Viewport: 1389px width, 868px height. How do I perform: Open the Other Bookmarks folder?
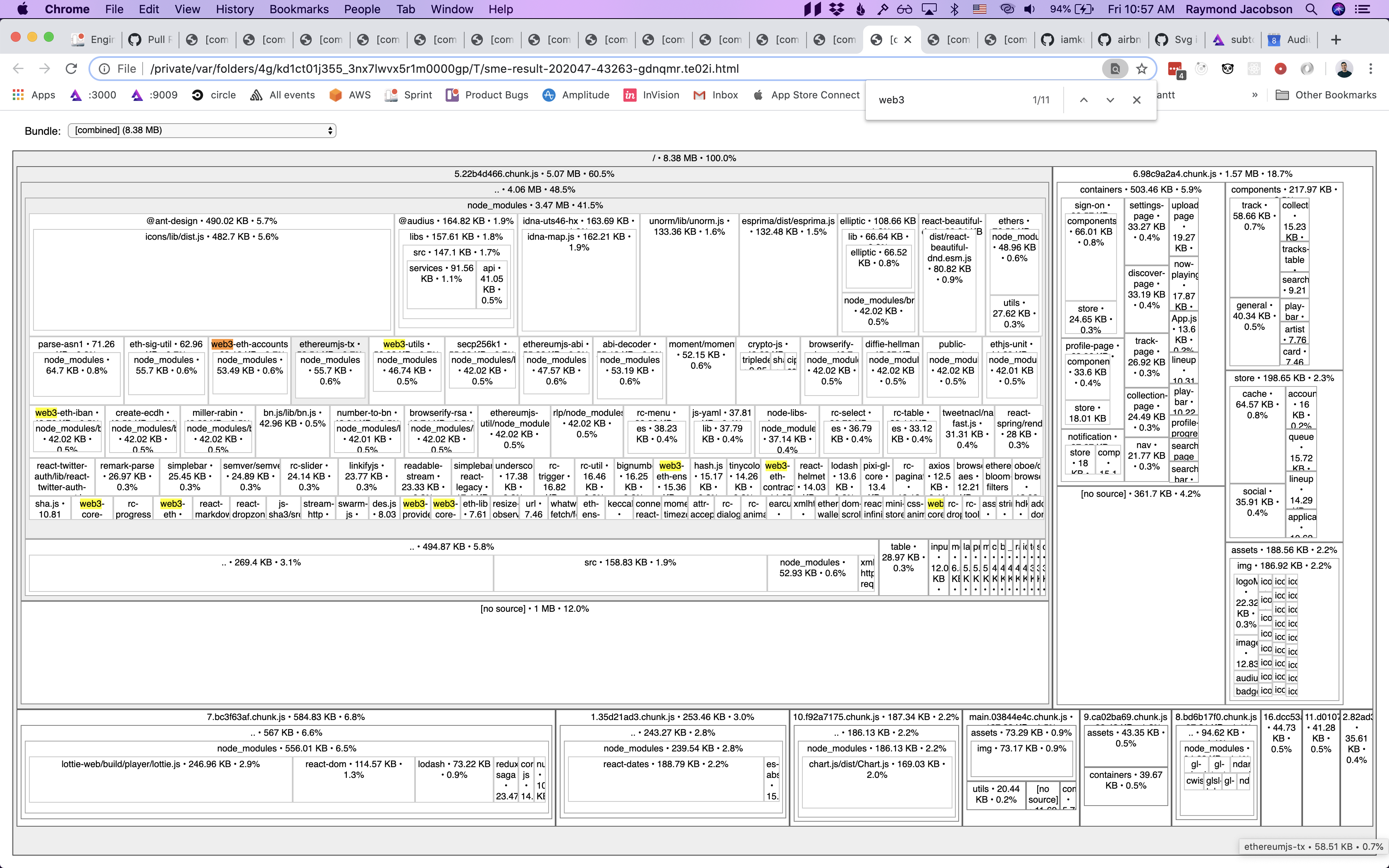pos(1326,95)
